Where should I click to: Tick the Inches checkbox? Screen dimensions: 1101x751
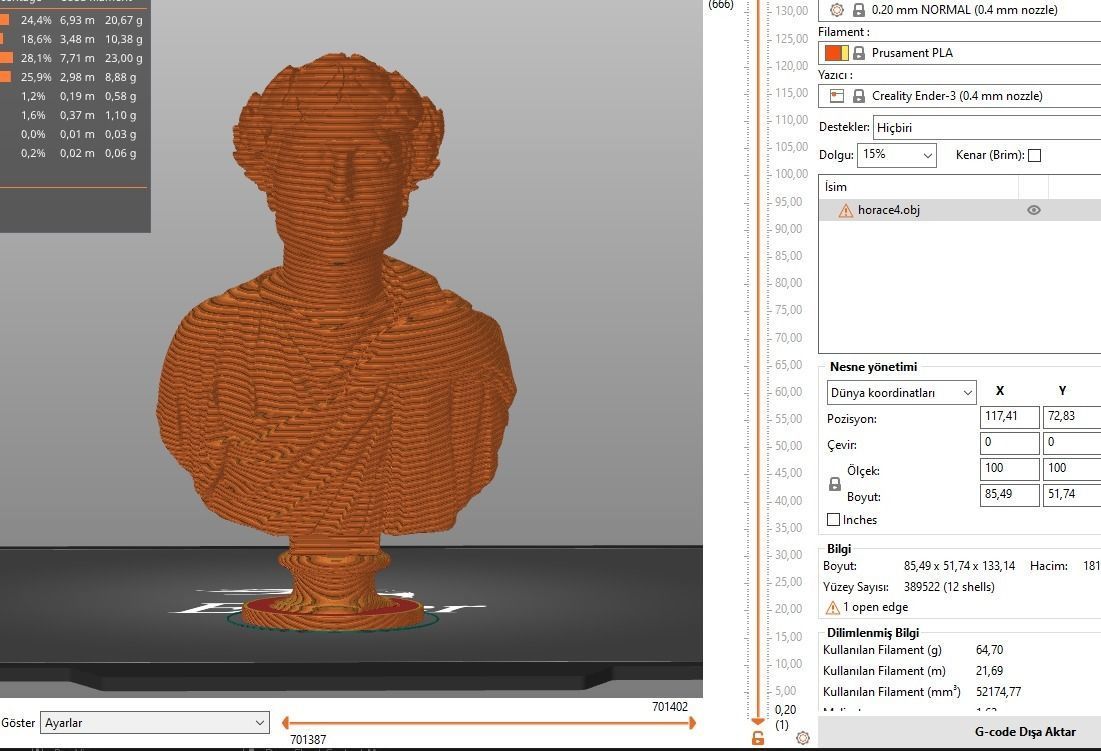coord(833,519)
